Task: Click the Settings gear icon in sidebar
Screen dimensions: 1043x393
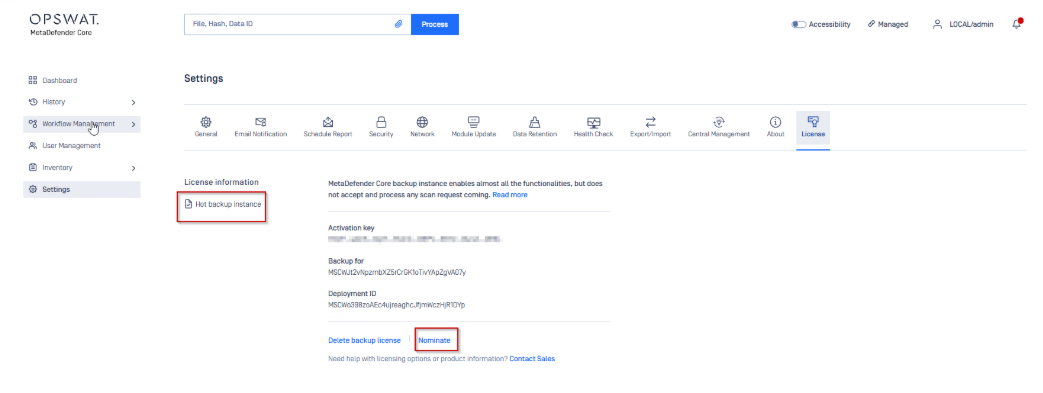Action: [33, 190]
